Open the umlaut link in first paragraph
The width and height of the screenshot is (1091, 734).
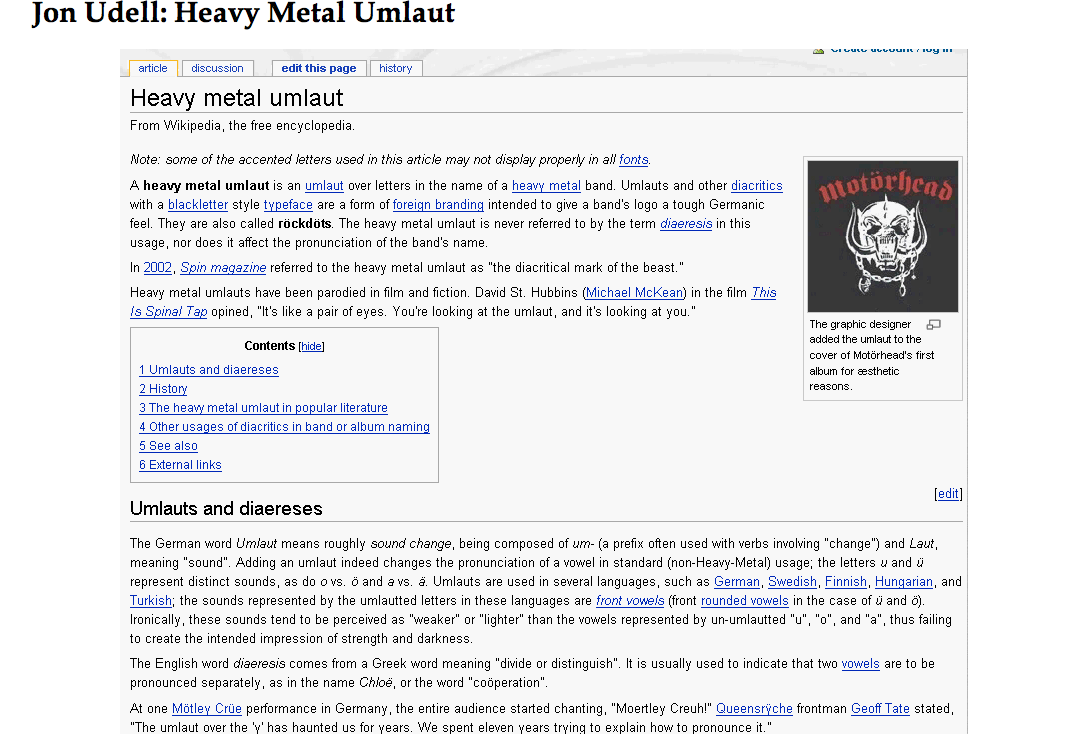tap(324, 186)
